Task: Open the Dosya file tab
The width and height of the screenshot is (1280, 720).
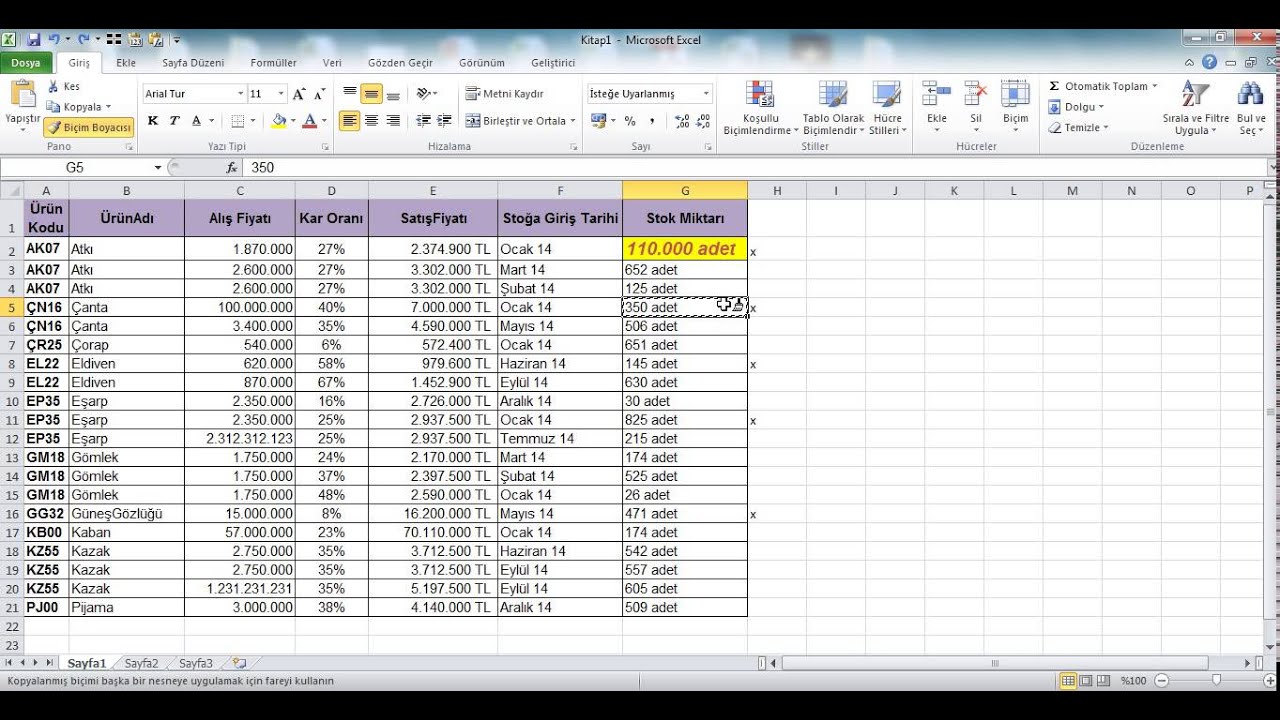Action: click(x=26, y=63)
